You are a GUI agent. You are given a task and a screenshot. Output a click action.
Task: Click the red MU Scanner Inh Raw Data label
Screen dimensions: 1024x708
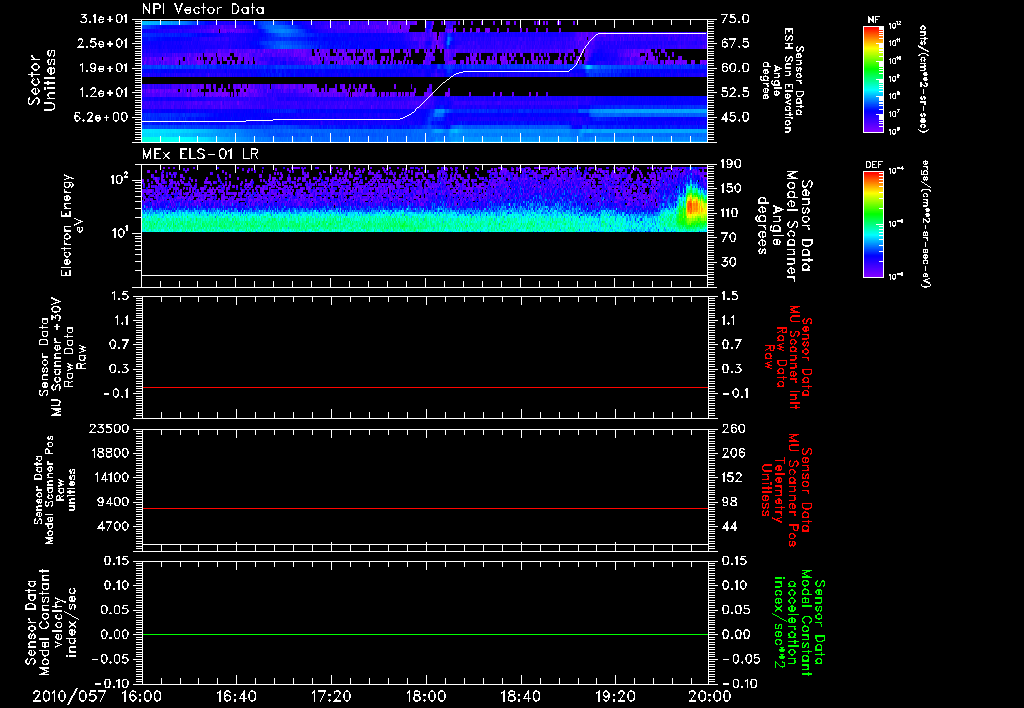[x=787, y=357]
